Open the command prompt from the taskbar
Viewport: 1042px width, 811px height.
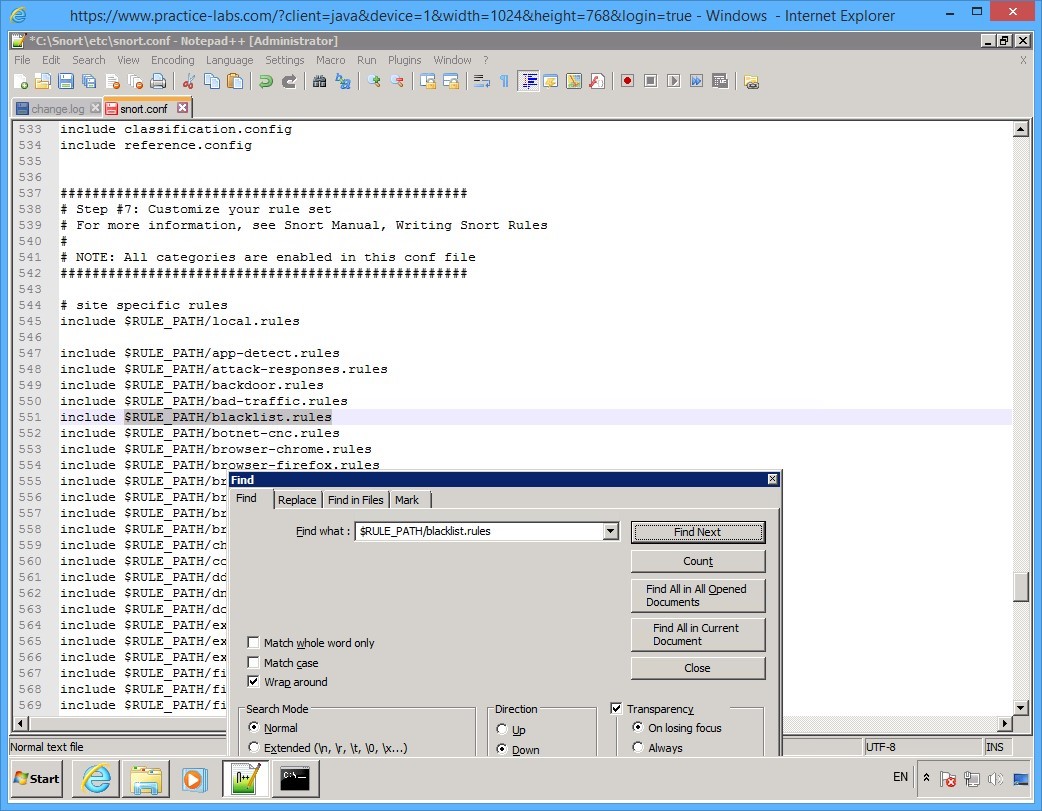tap(295, 779)
